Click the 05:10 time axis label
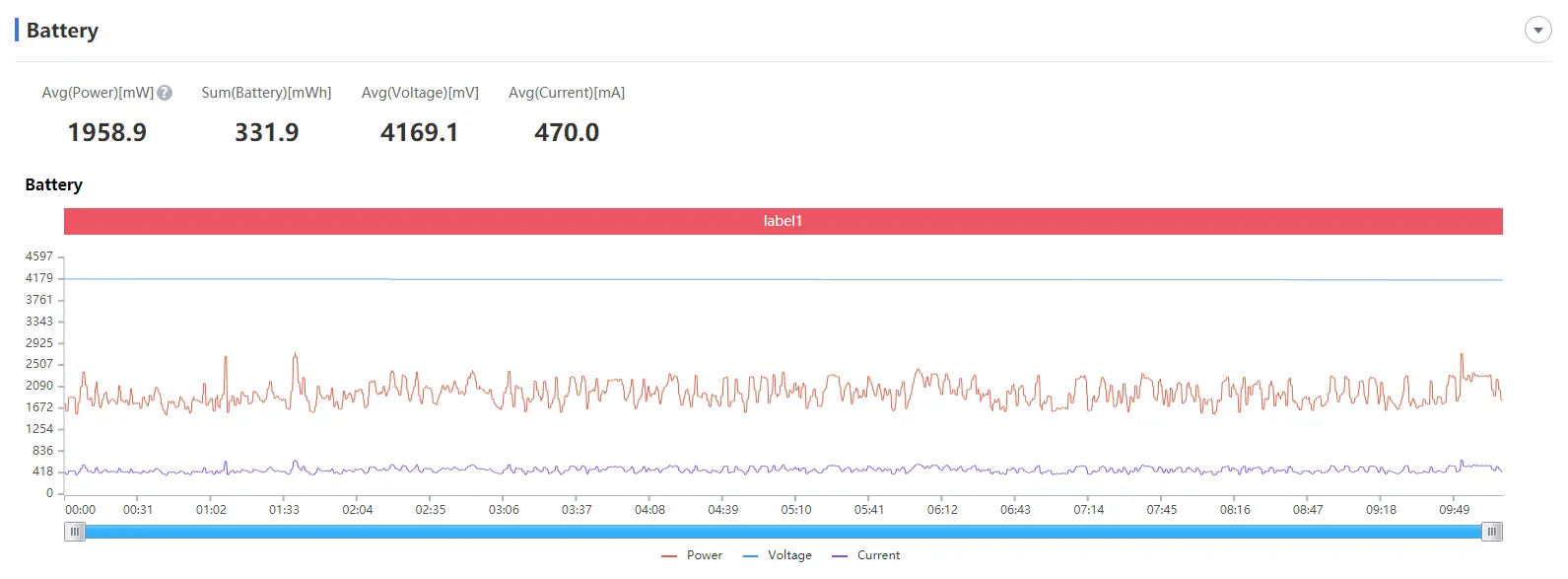Image resolution: width=1568 pixels, height=579 pixels. (796, 510)
